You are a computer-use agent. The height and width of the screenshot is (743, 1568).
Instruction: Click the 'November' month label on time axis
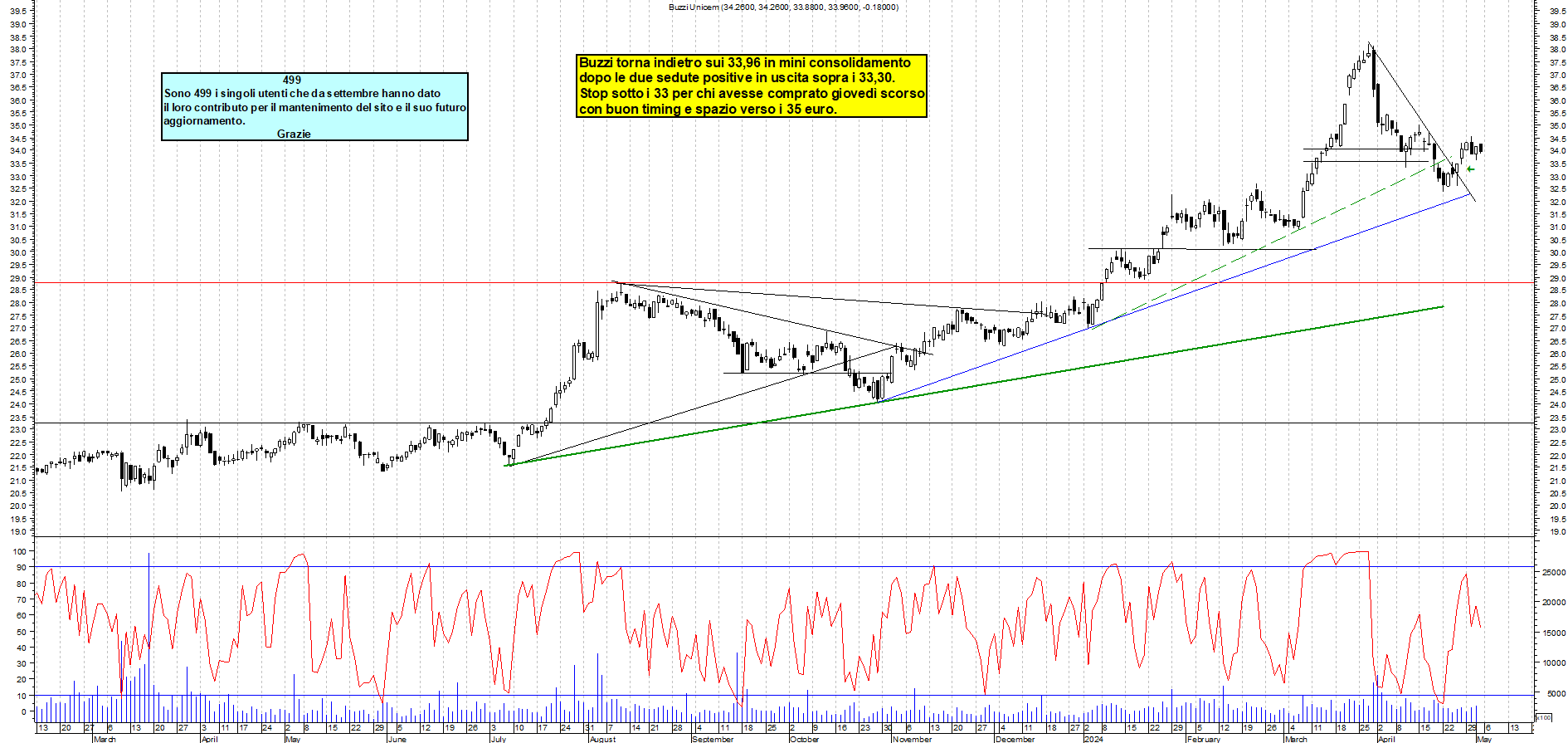point(912,739)
